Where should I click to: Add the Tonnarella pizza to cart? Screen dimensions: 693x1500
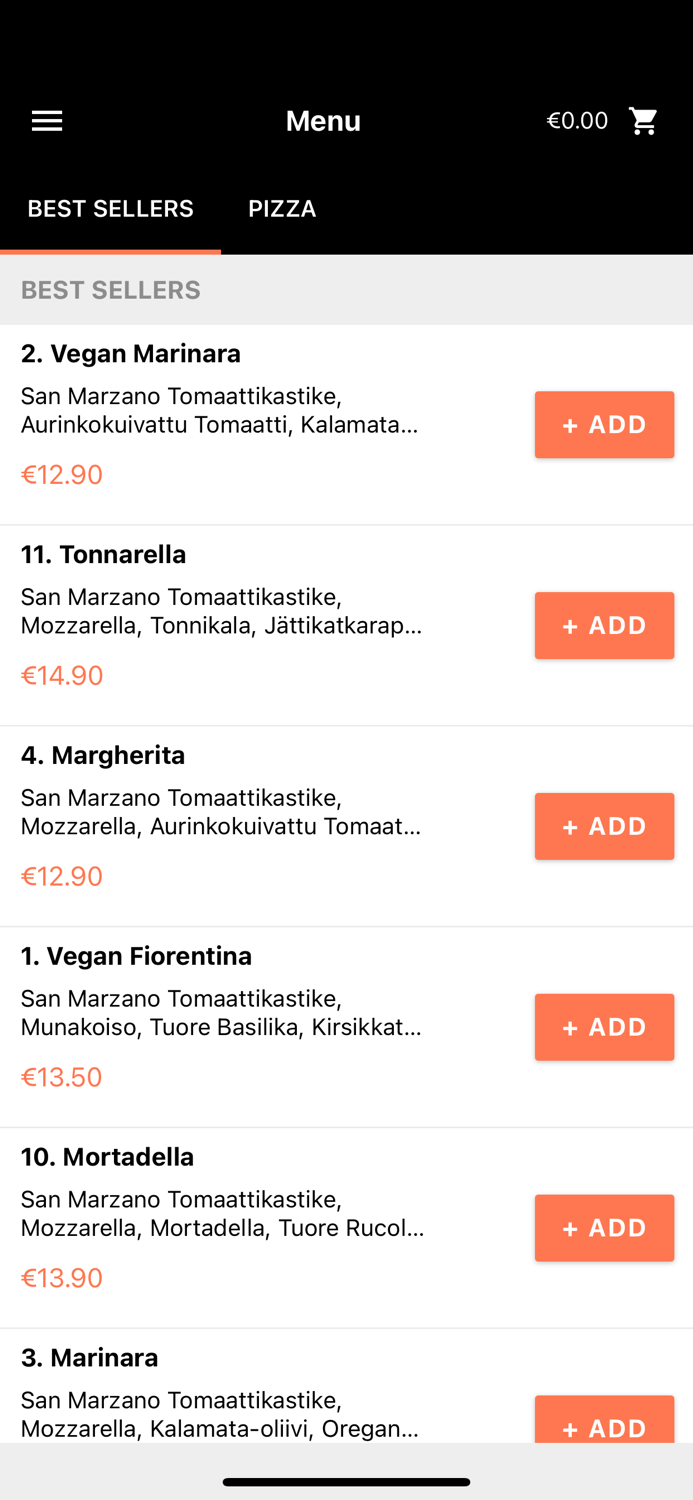click(604, 625)
